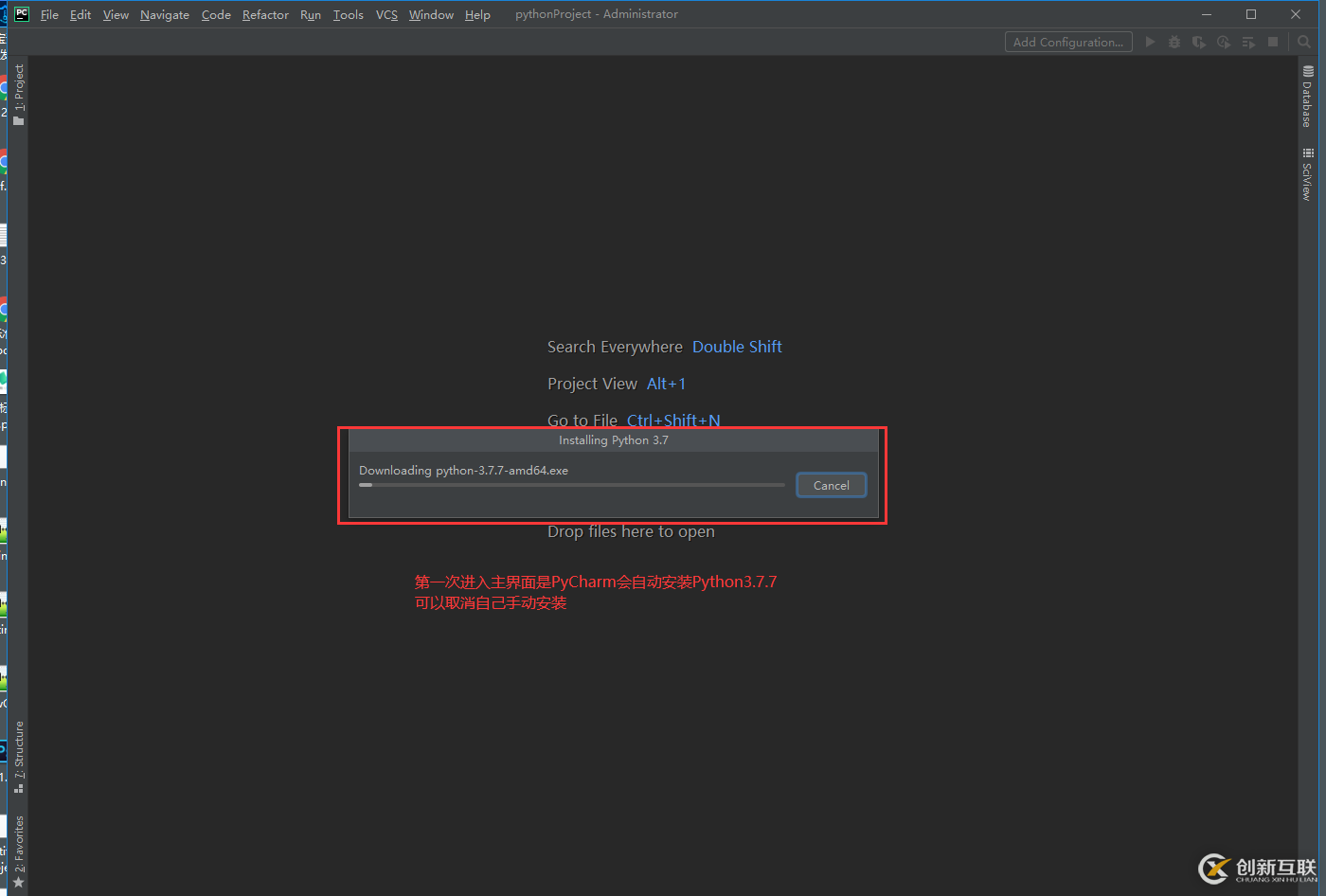The height and width of the screenshot is (896, 1326).
Task: Open the Project tool window tab
Action: point(18,95)
